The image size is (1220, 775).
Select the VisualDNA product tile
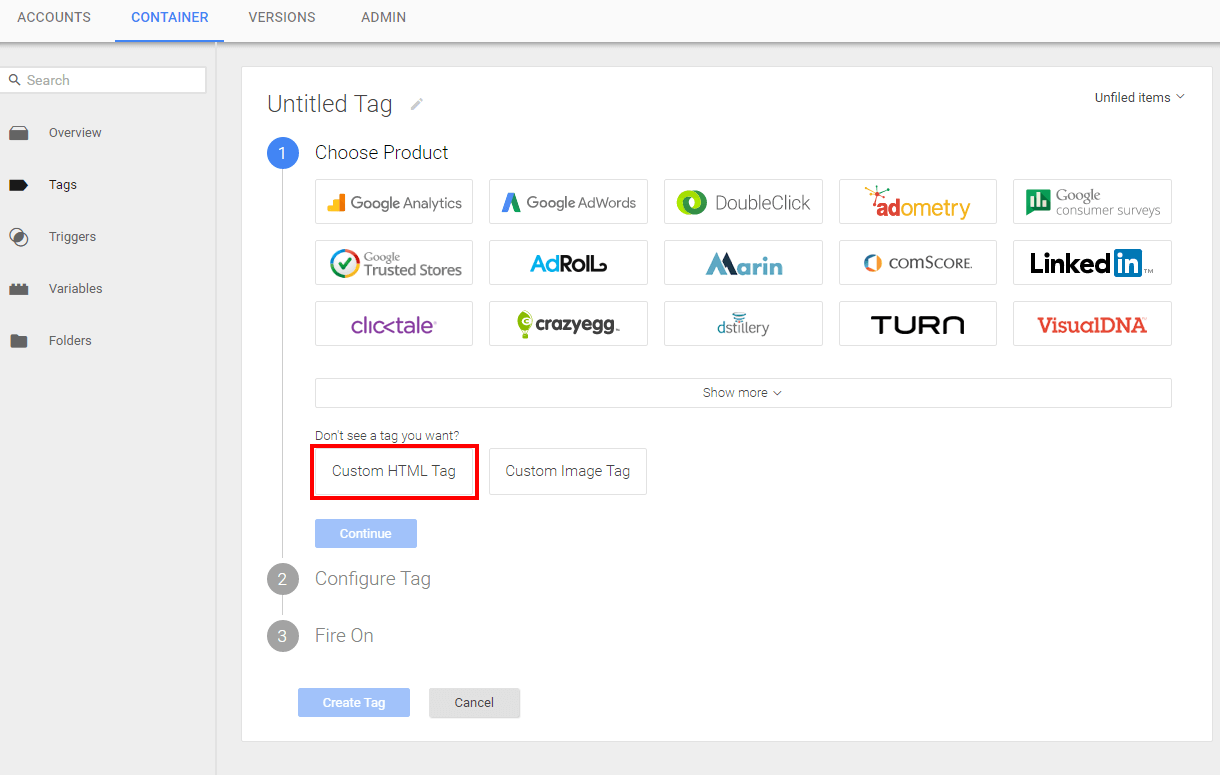[x=1092, y=324]
